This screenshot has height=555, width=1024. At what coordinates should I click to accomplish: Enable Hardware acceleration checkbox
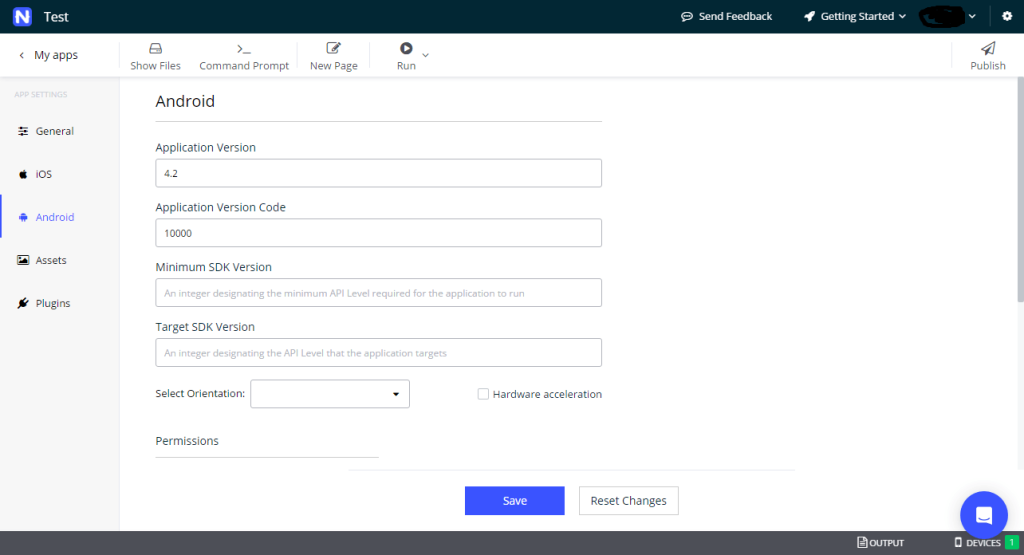483,394
